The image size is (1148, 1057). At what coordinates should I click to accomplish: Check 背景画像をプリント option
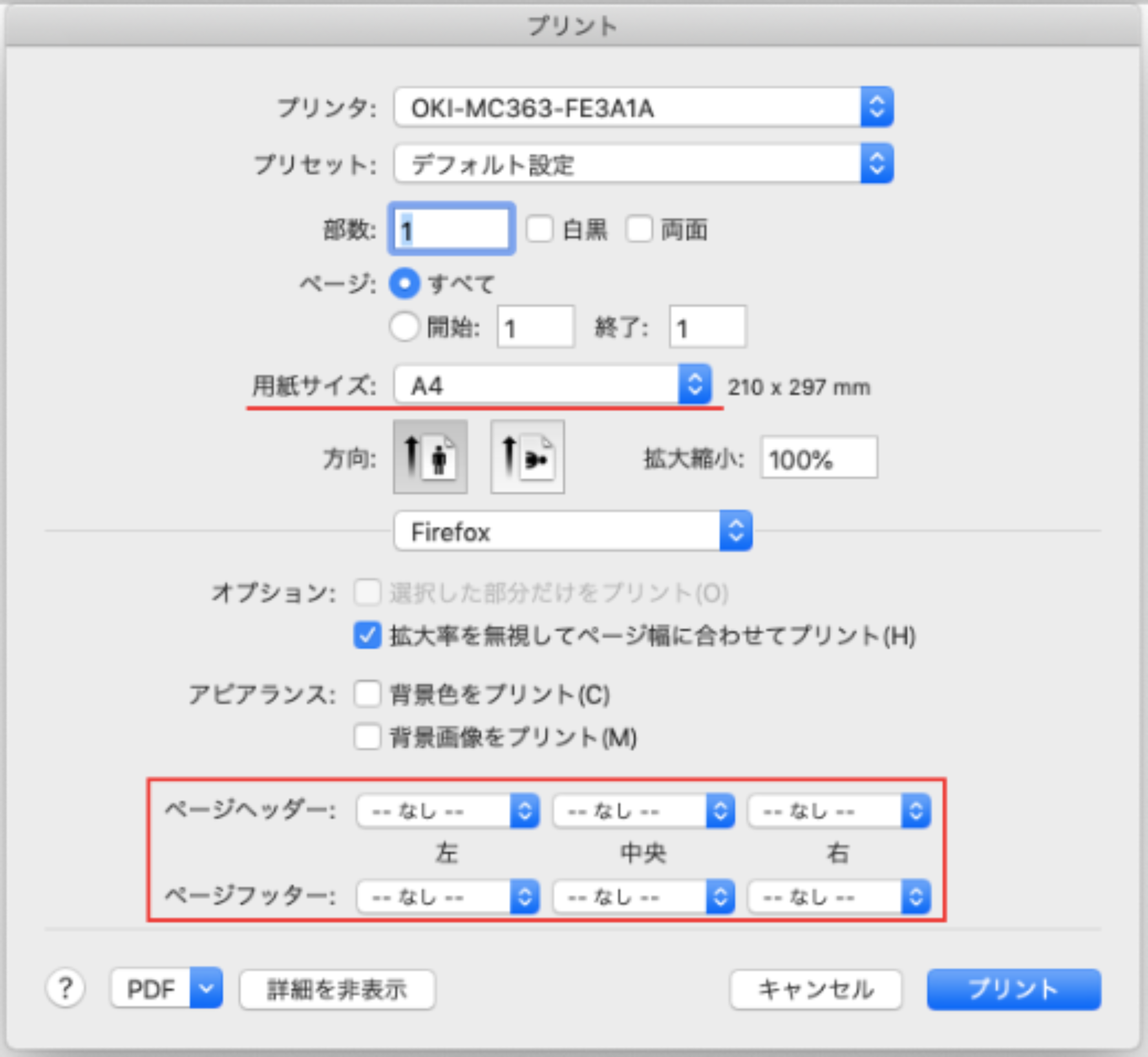tap(367, 736)
